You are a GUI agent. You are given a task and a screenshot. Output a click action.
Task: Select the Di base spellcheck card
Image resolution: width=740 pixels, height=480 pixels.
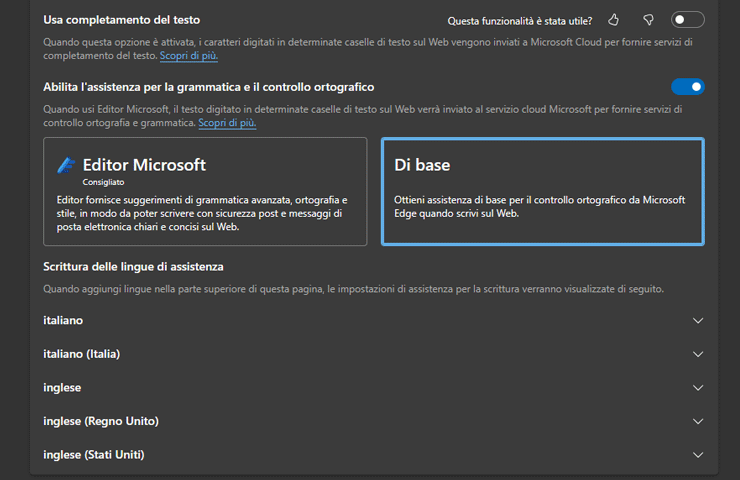(543, 192)
